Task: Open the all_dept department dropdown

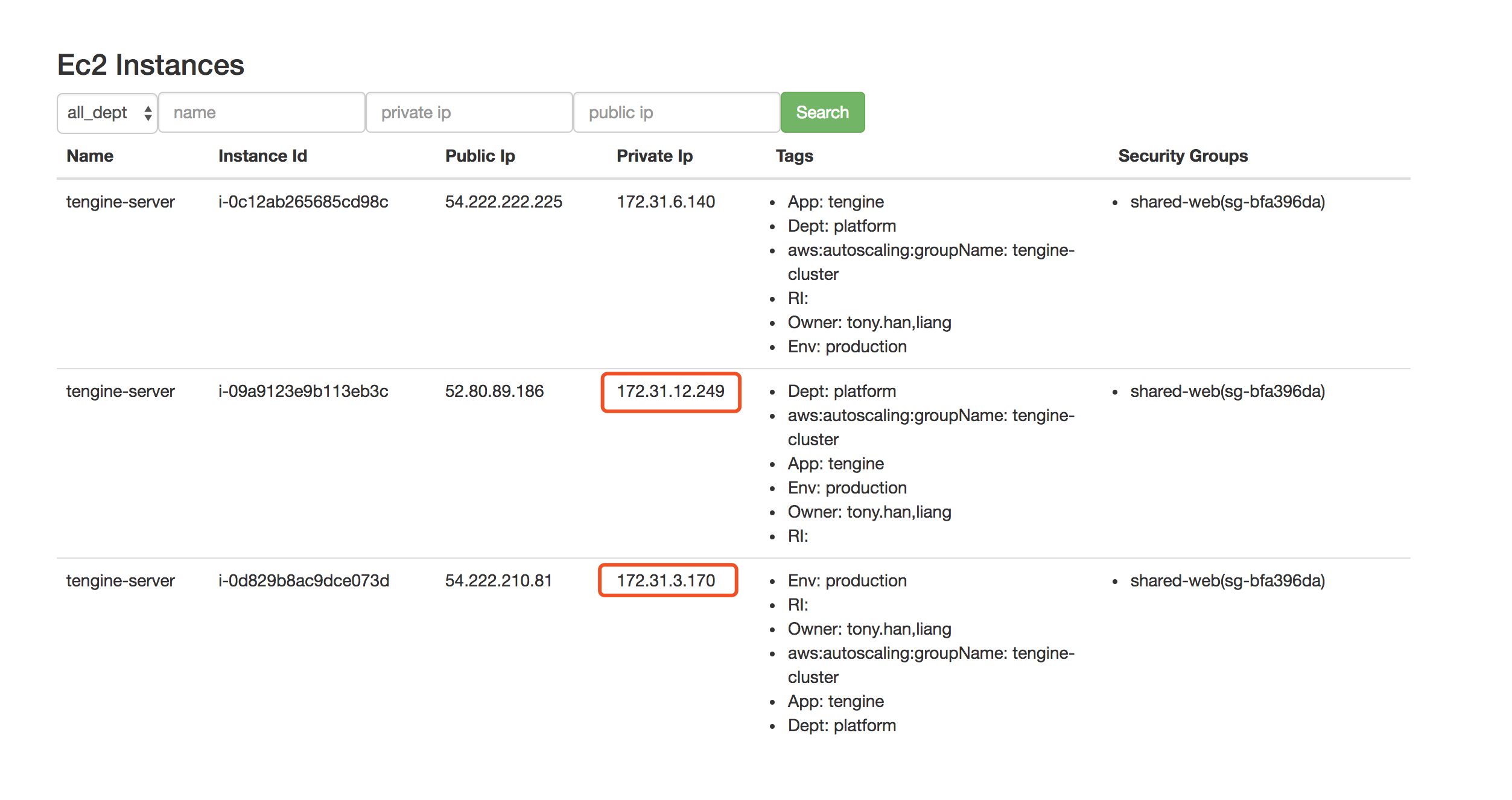Action: click(x=107, y=113)
